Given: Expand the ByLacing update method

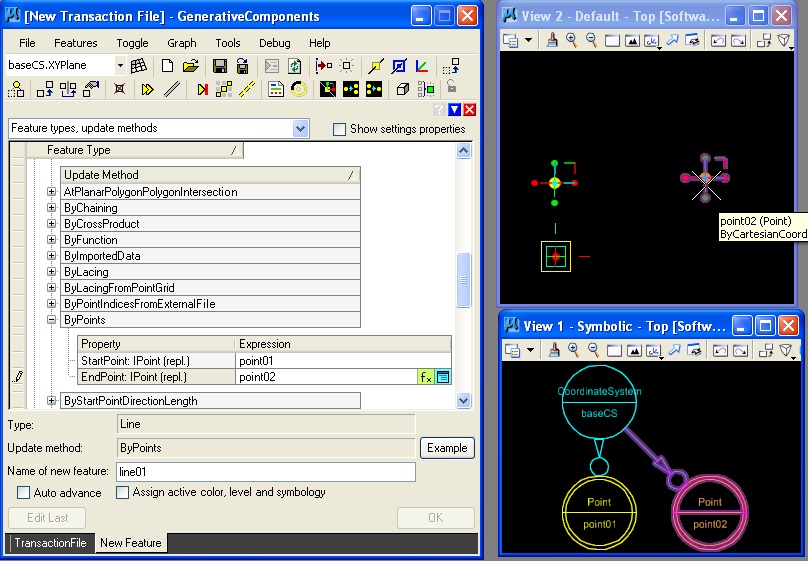Looking at the screenshot, I should (51, 271).
